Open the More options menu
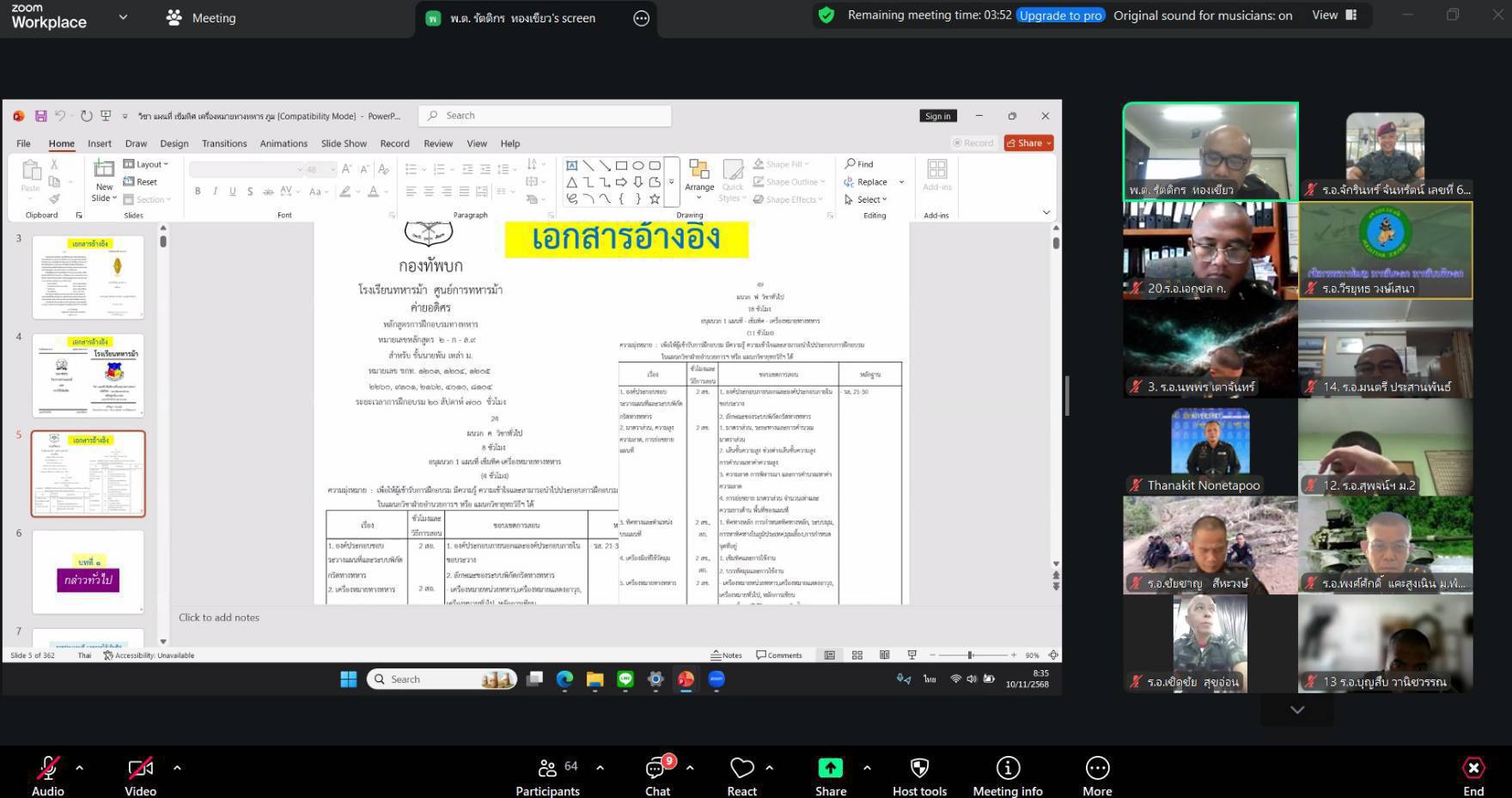 pos(1097,776)
